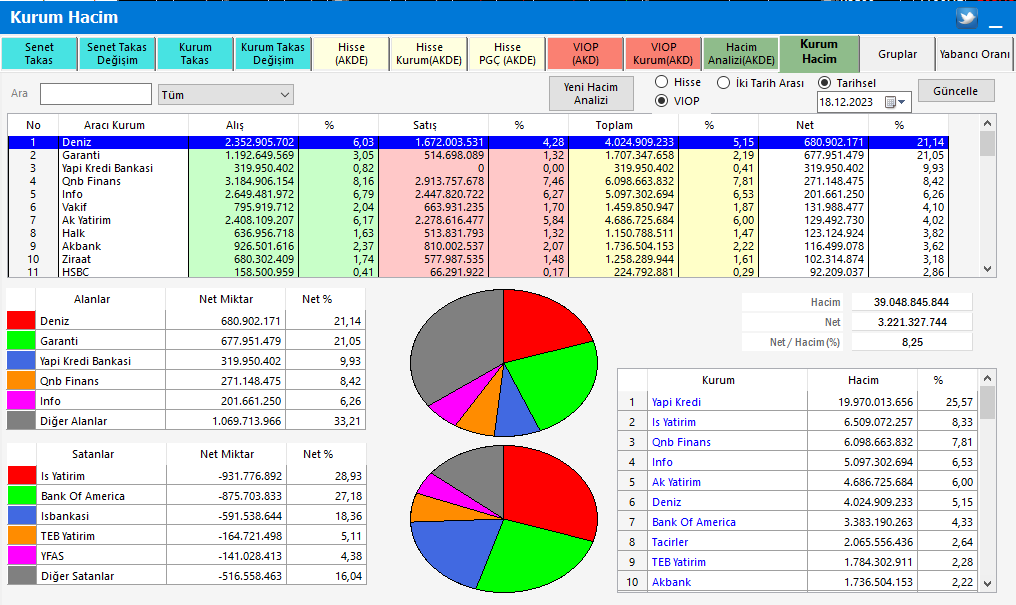Open the Tüm filter dropdown
Viewport: 1016px width, 605px height.
tap(226, 95)
